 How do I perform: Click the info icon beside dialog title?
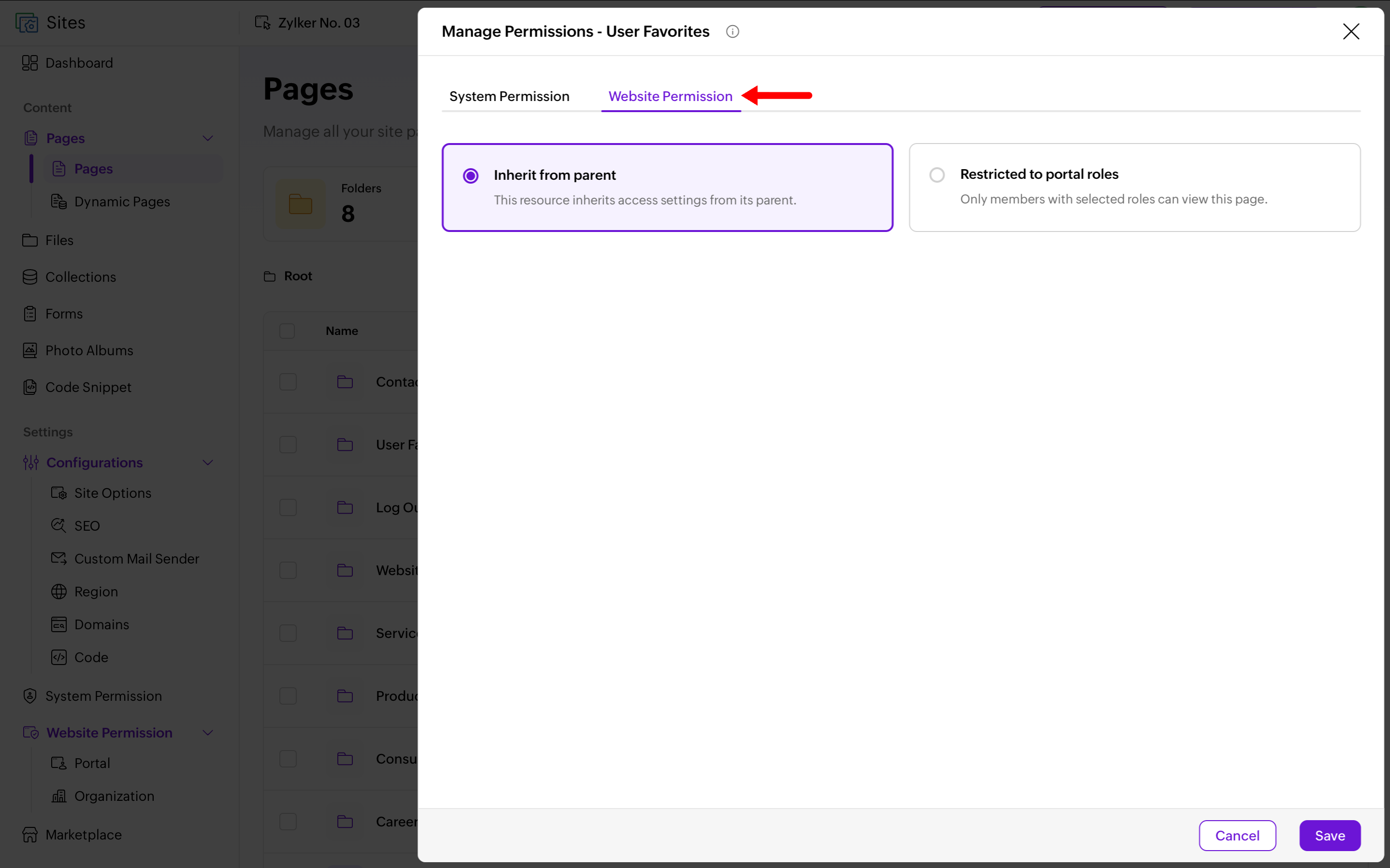[732, 31]
